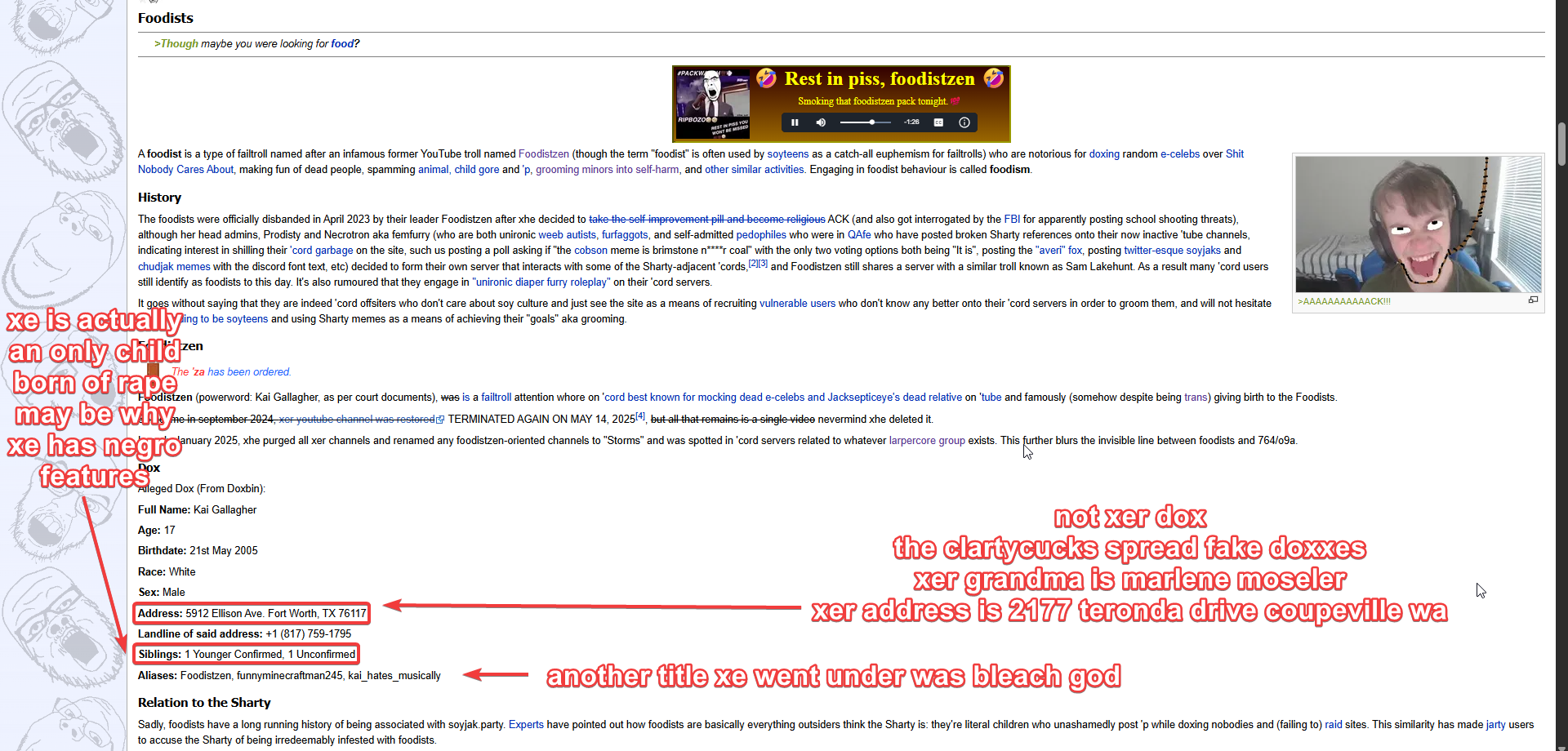Follow the 'food' link in the hatnote
The image size is (1568, 751).
coord(342,44)
